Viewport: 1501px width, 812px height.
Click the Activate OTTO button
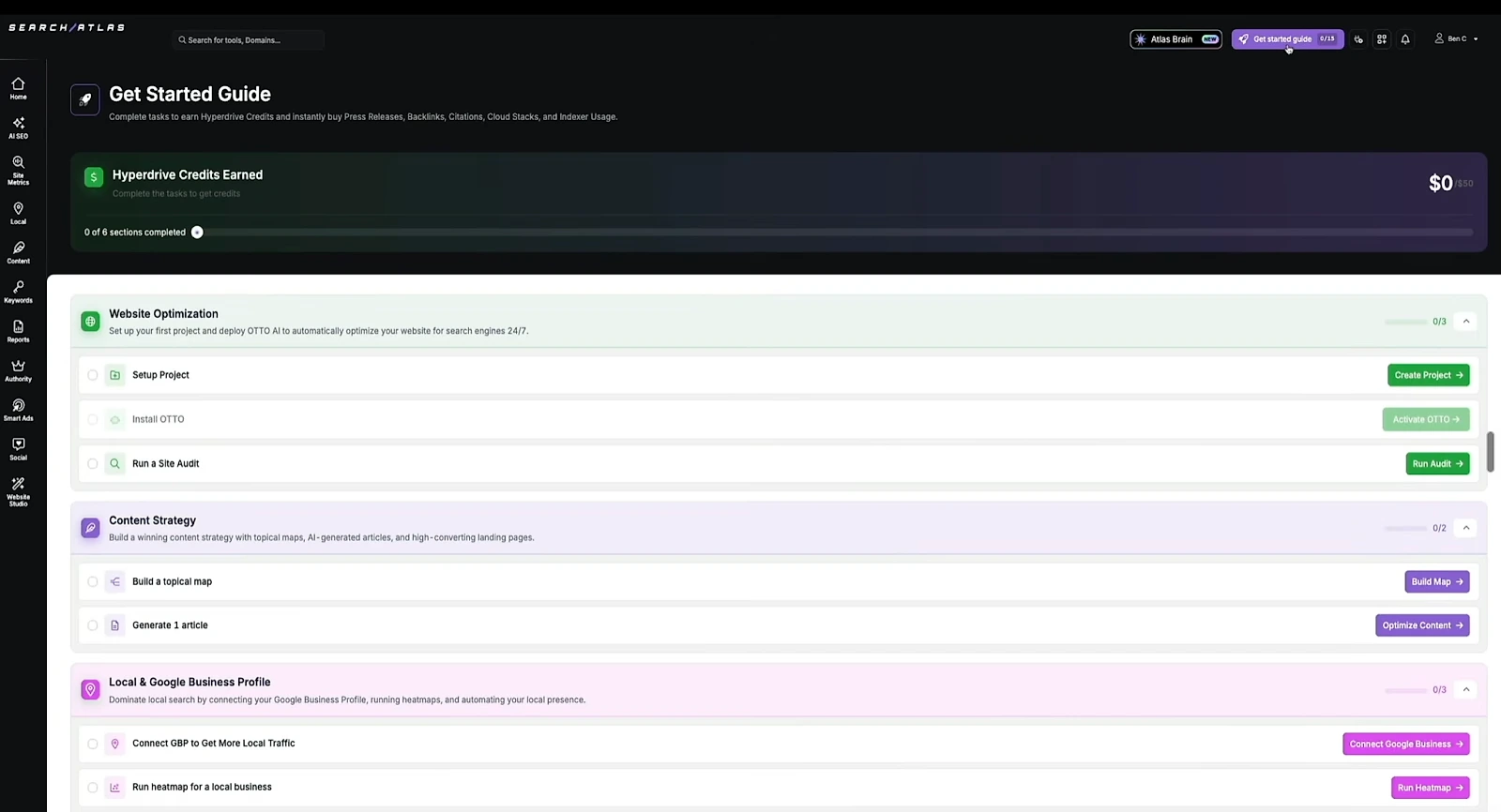(x=1425, y=419)
